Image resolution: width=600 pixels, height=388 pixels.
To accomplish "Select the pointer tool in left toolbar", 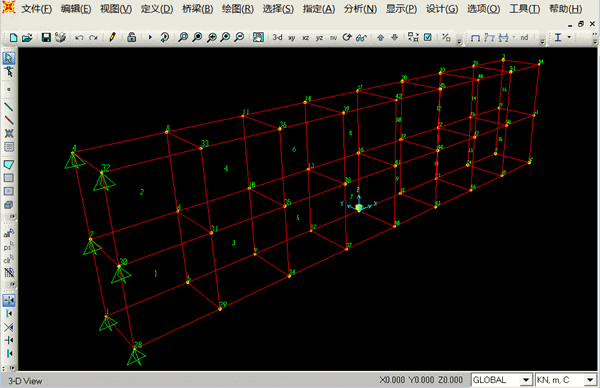I will point(8,58).
